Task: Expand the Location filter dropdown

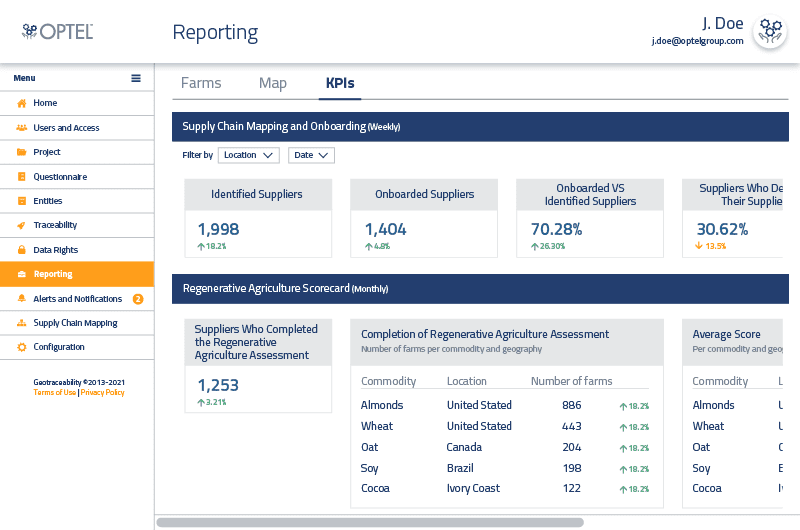Action: pyautogui.click(x=248, y=155)
